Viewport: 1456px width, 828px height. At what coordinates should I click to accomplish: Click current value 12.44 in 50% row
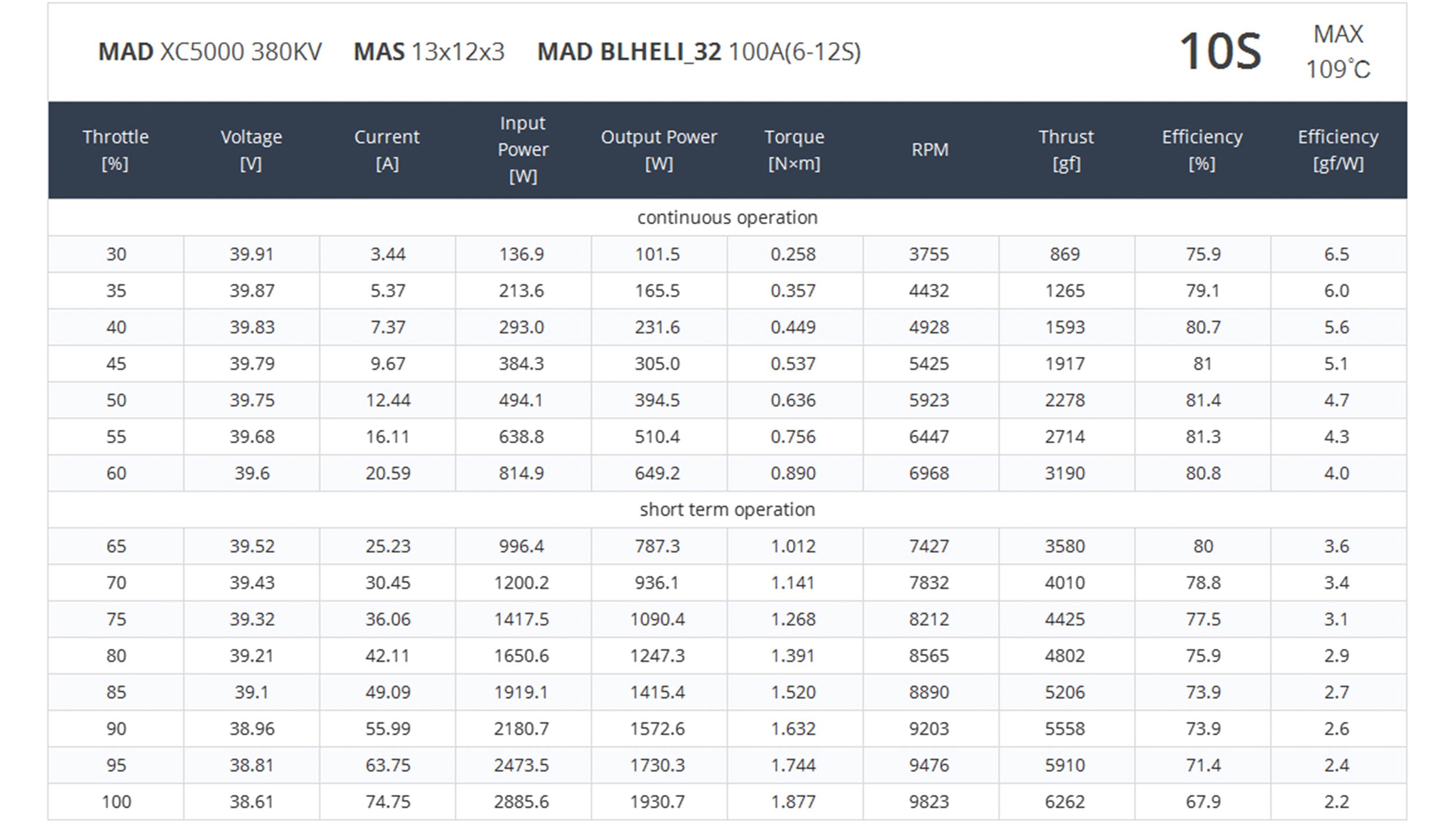388,400
